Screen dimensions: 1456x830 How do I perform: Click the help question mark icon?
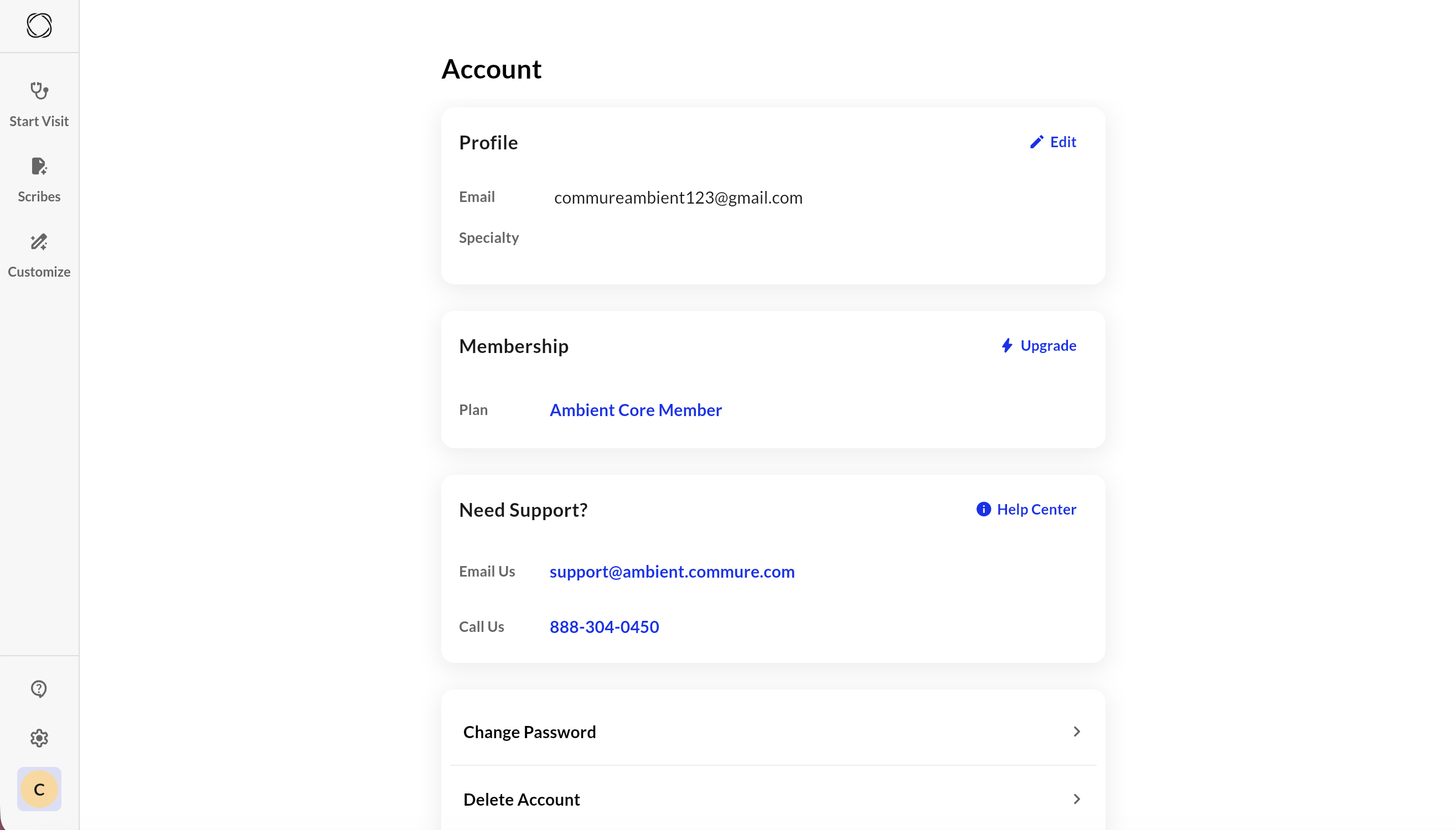coord(39,689)
